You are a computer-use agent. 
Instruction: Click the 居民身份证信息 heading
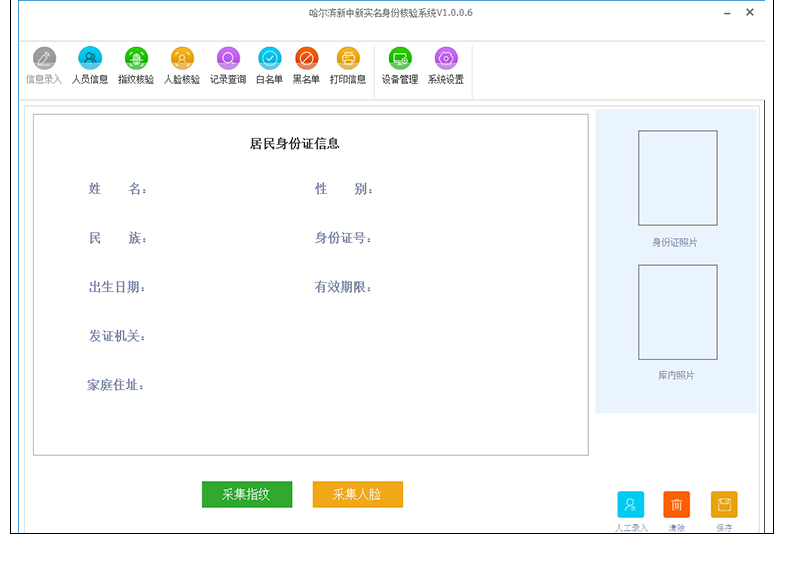[295, 144]
